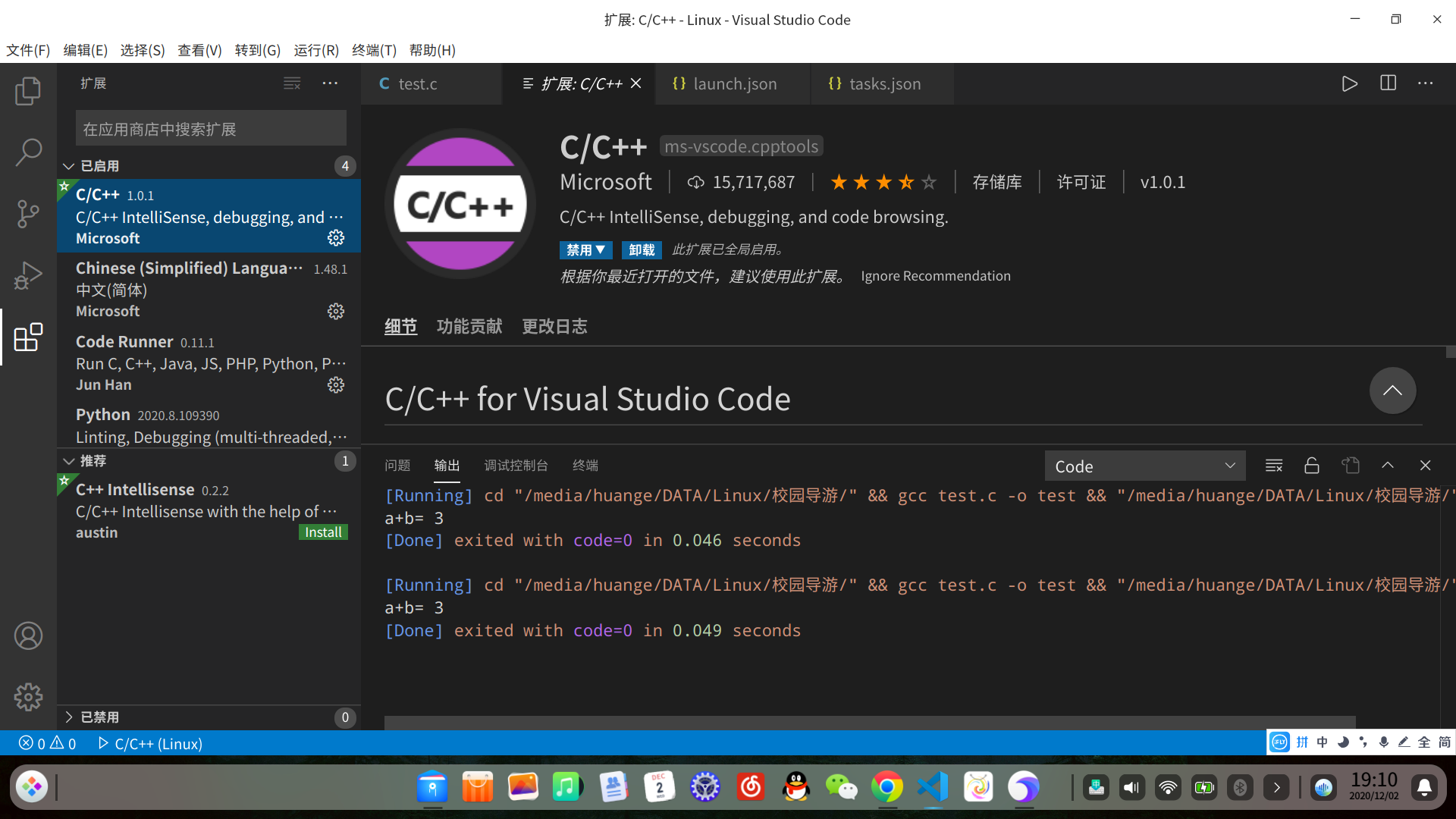
Task: Switch to the tasks.json tab
Action: coord(882,83)
